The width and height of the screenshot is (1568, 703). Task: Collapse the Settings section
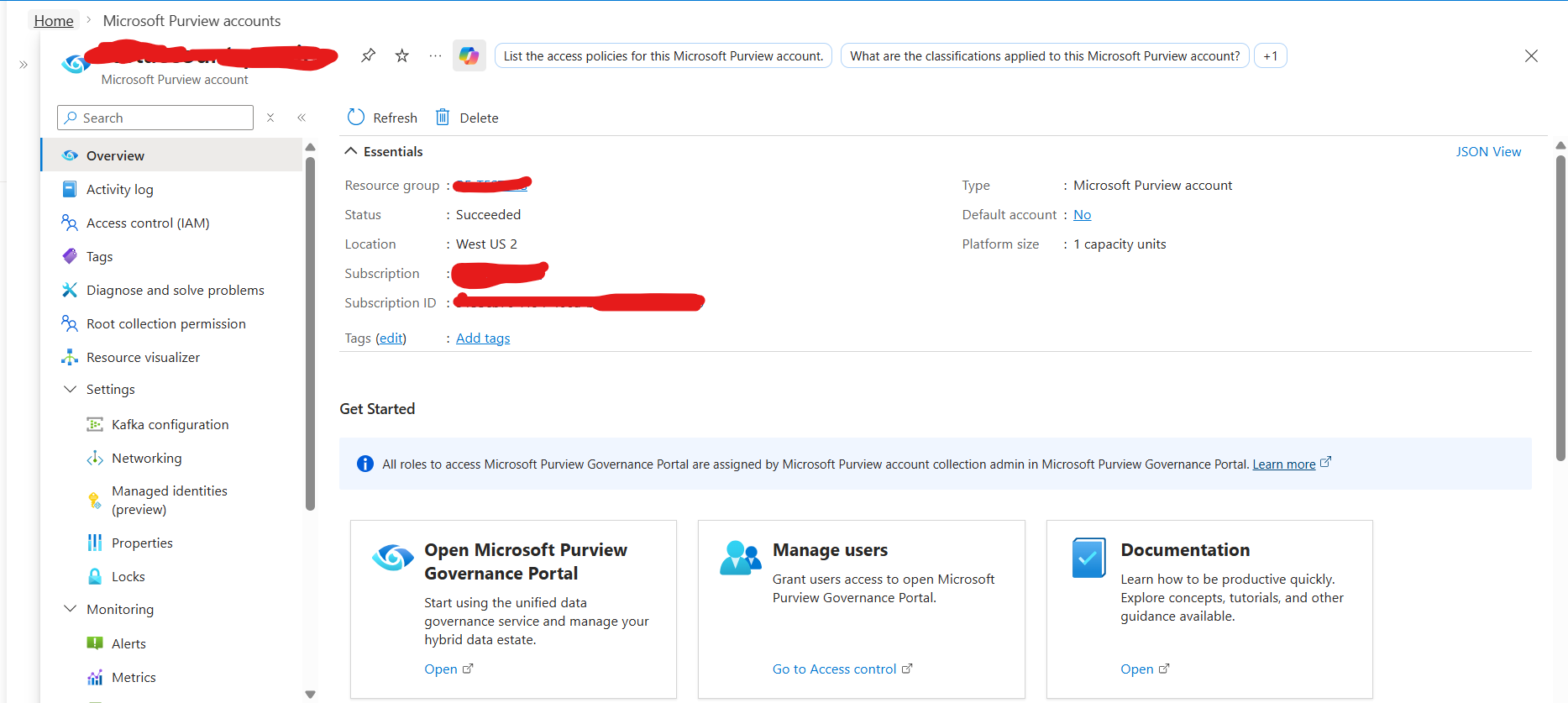pos(71,389)
